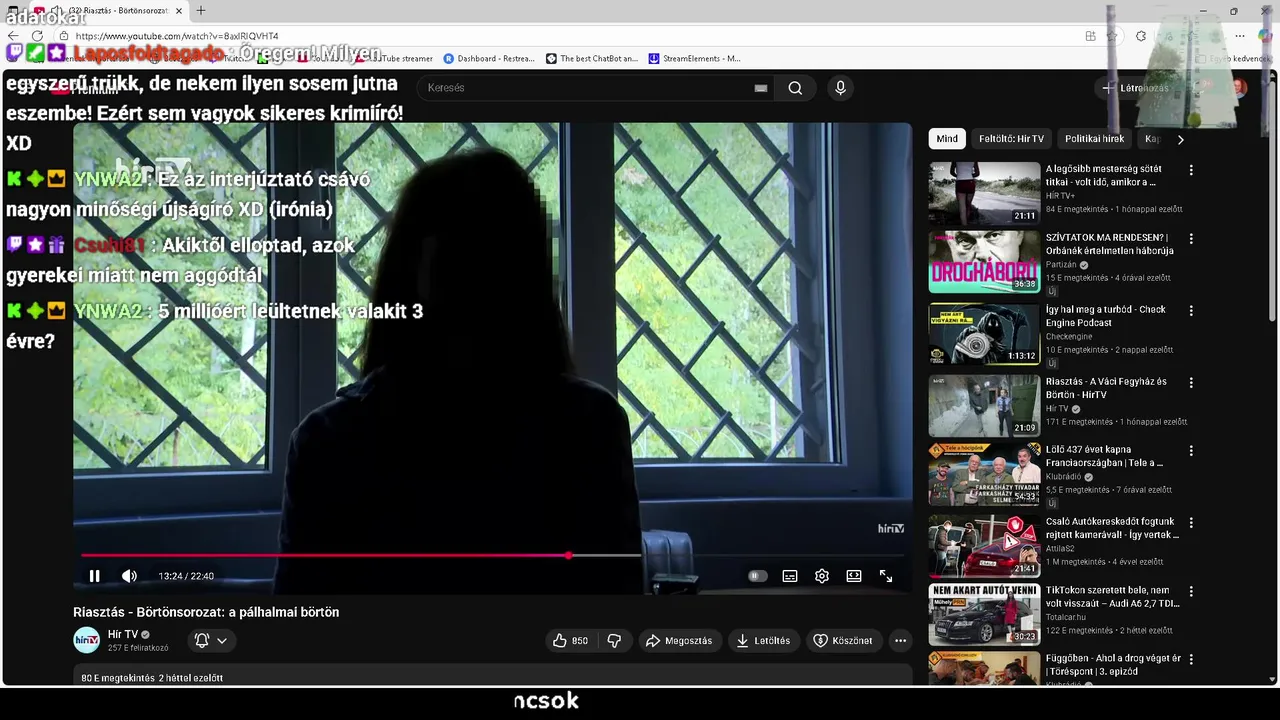Screen dimensions: 1280x720
Task: Click the search magnifier button
Action: coord(795,88)
